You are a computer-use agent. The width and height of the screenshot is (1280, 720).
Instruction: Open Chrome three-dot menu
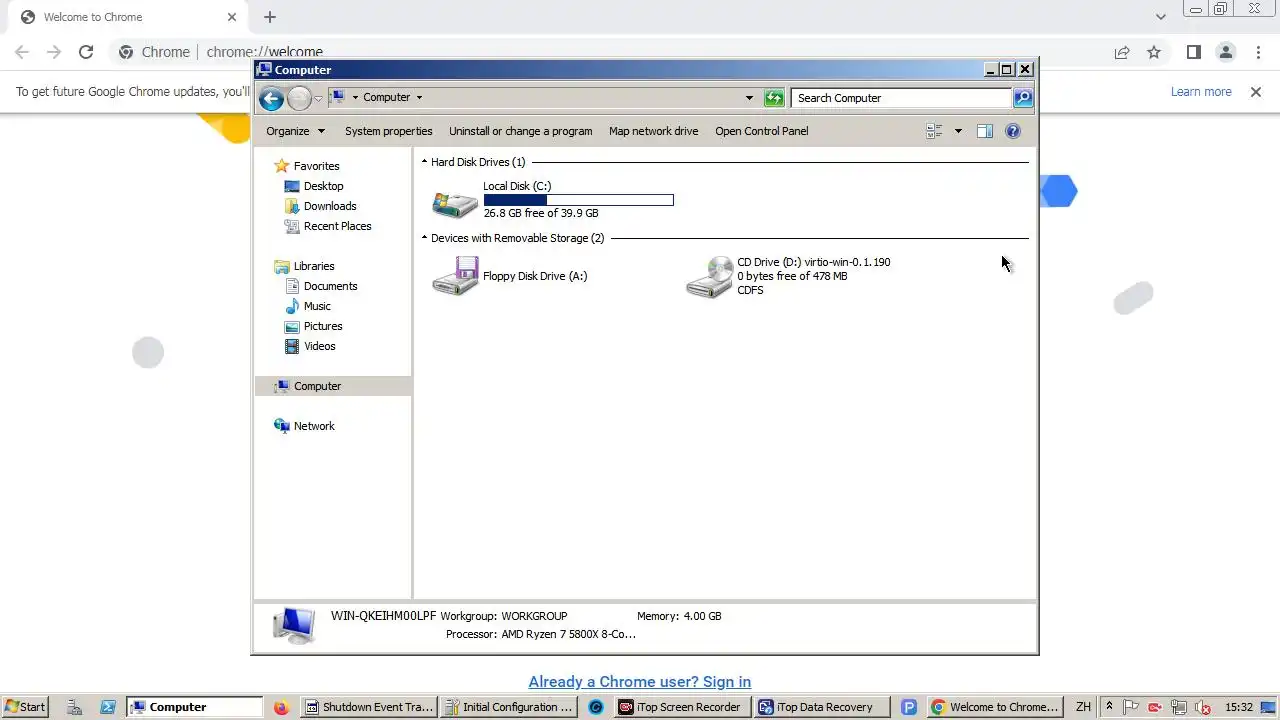(x=1257, y=52)
